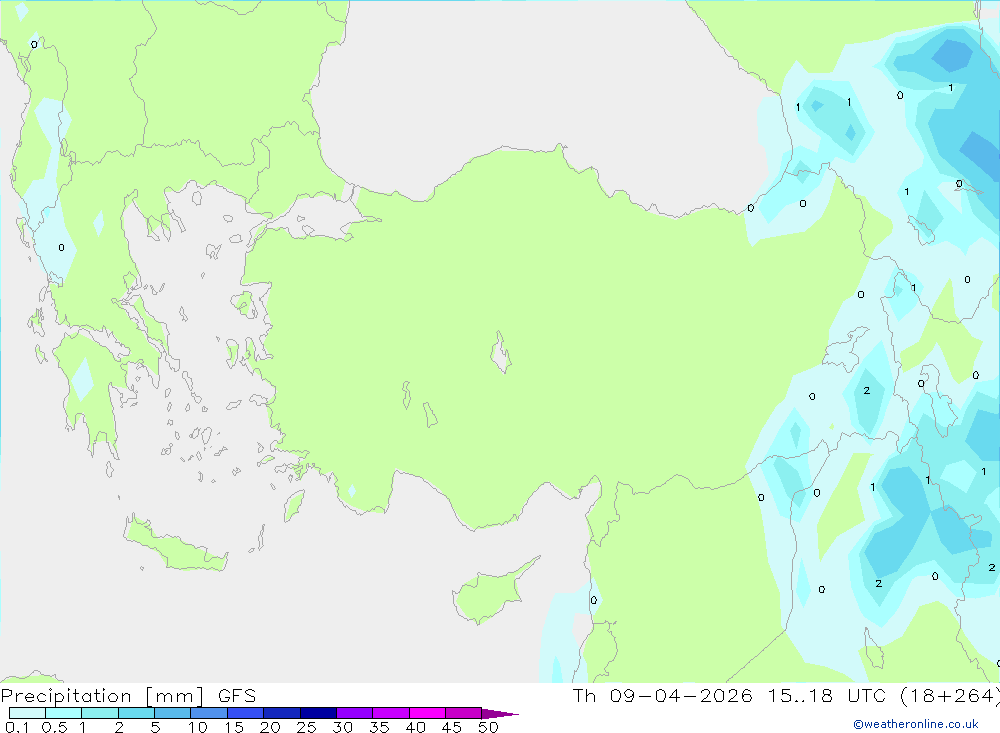Click the 'Precipitation [mm]' title text
The height and width of the screenshot is (733, 1000).
pos(102,695)
